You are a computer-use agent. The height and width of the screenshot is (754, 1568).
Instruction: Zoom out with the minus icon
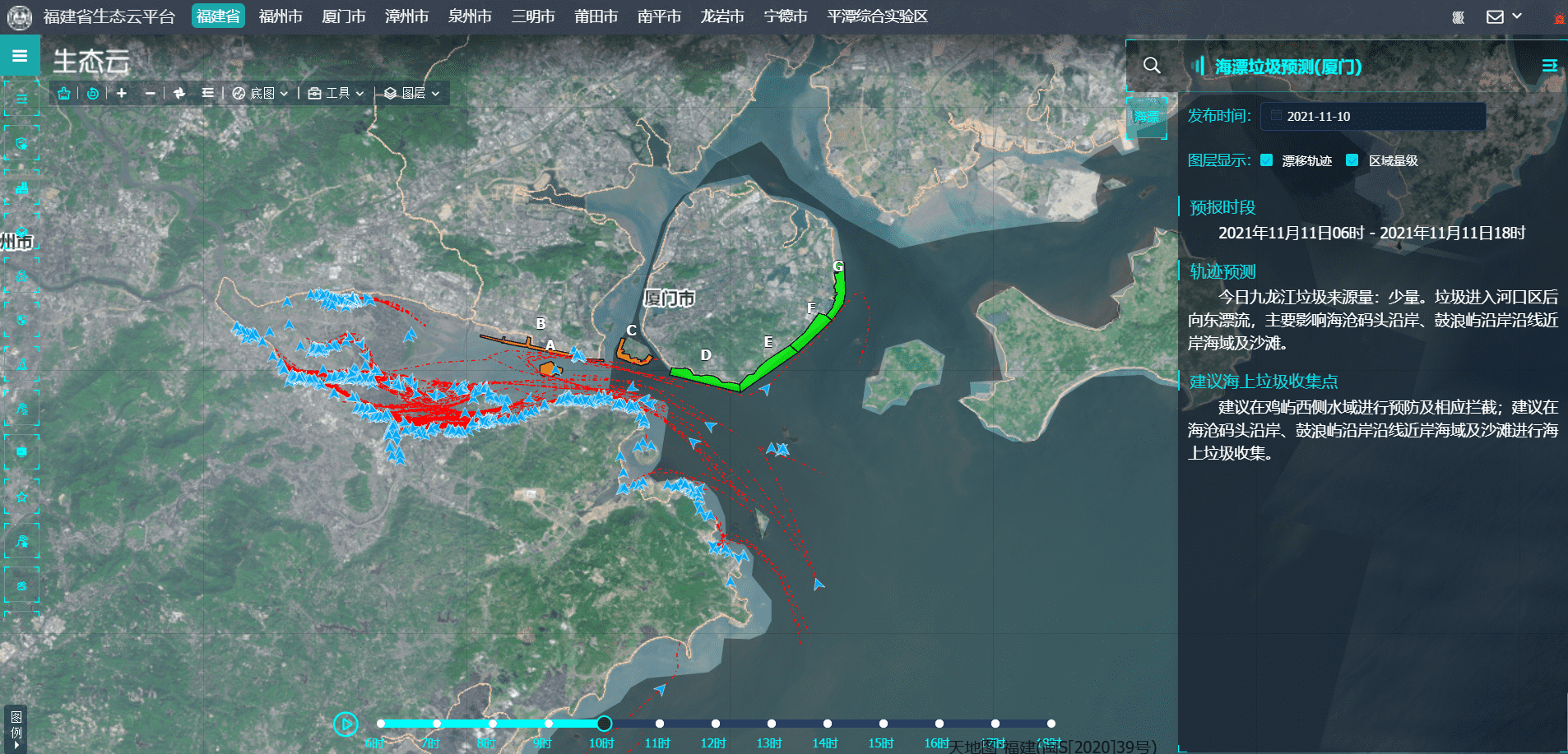(x=150, y=94)
